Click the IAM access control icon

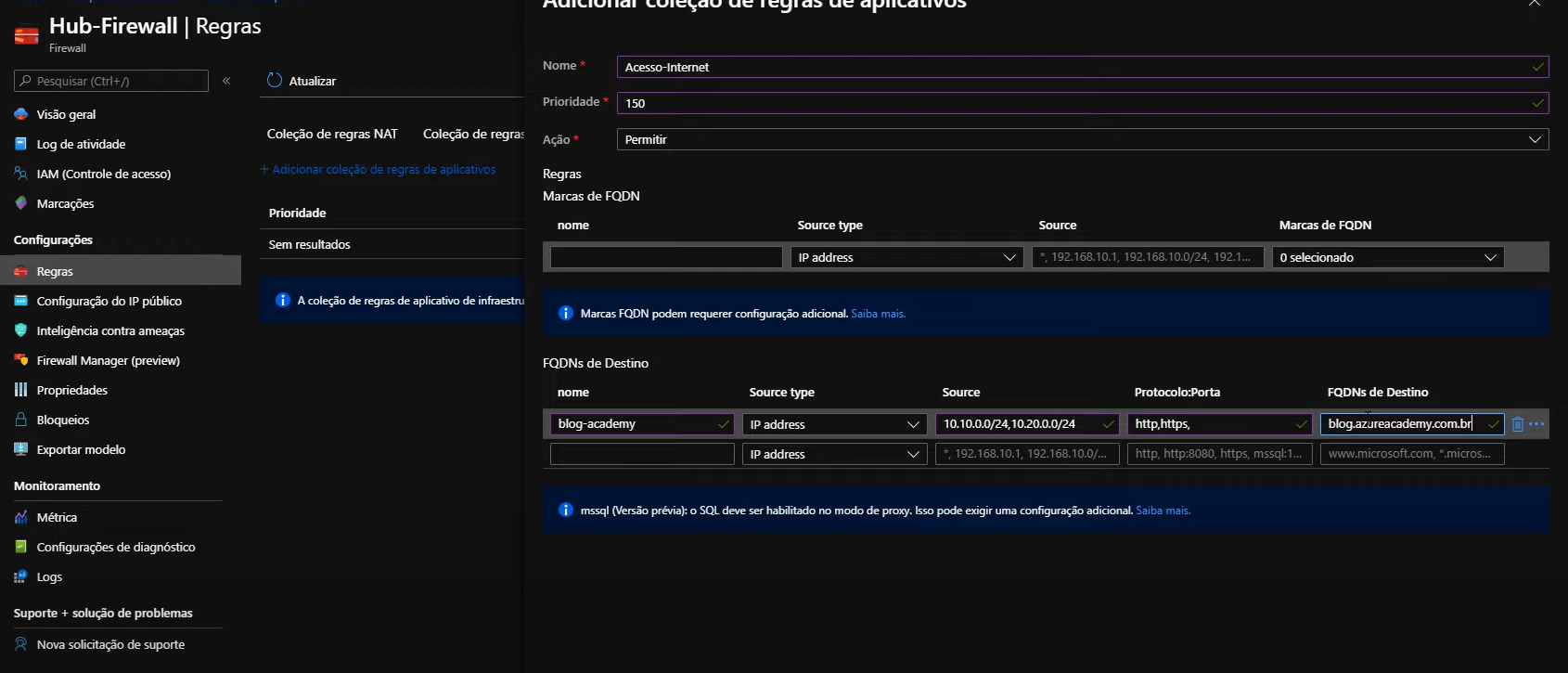pos(20,174)
